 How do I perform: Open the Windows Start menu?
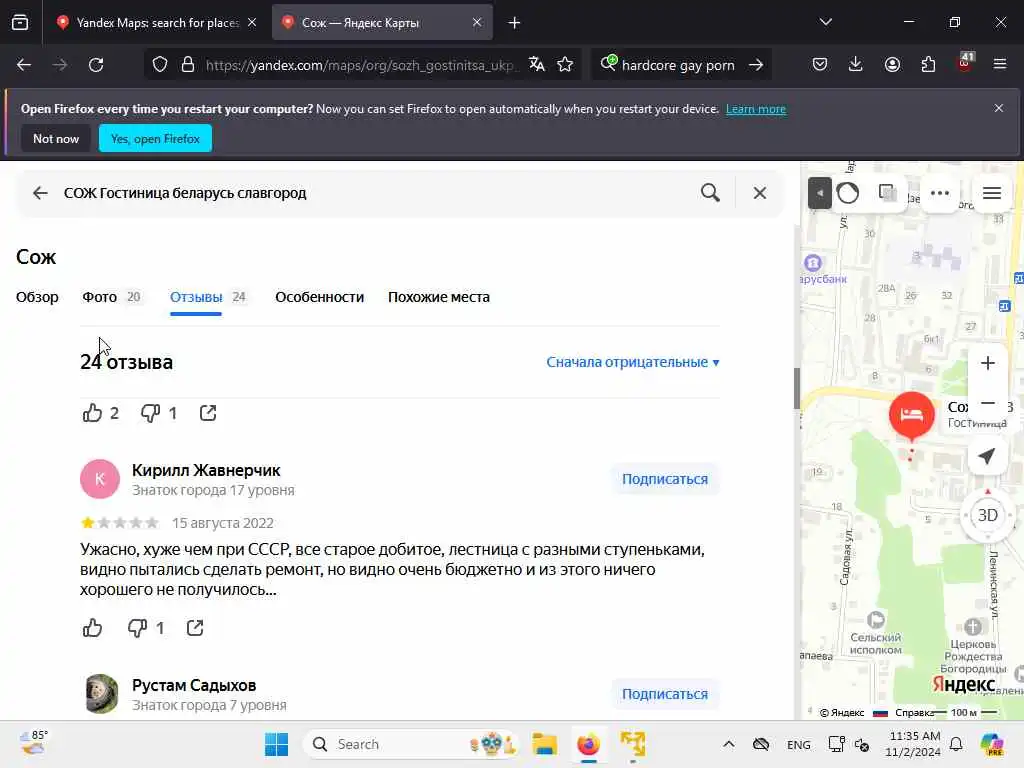[276, 744]
